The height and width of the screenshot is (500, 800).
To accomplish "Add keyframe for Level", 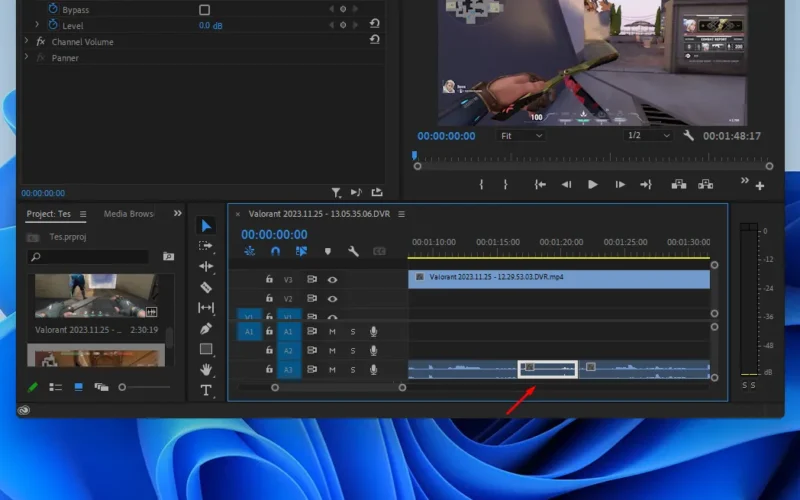I will [343, 24].
